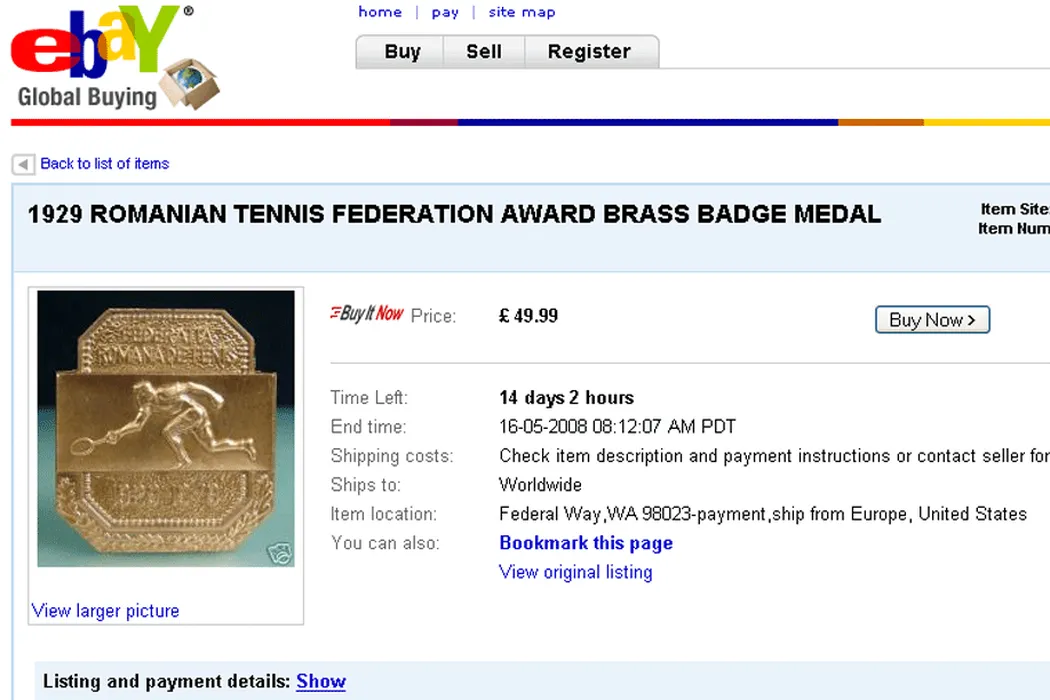Click the brass tennis medal thumbnail
The image size is (1050, 700).
pyautogui.click(x=165, y=428)
